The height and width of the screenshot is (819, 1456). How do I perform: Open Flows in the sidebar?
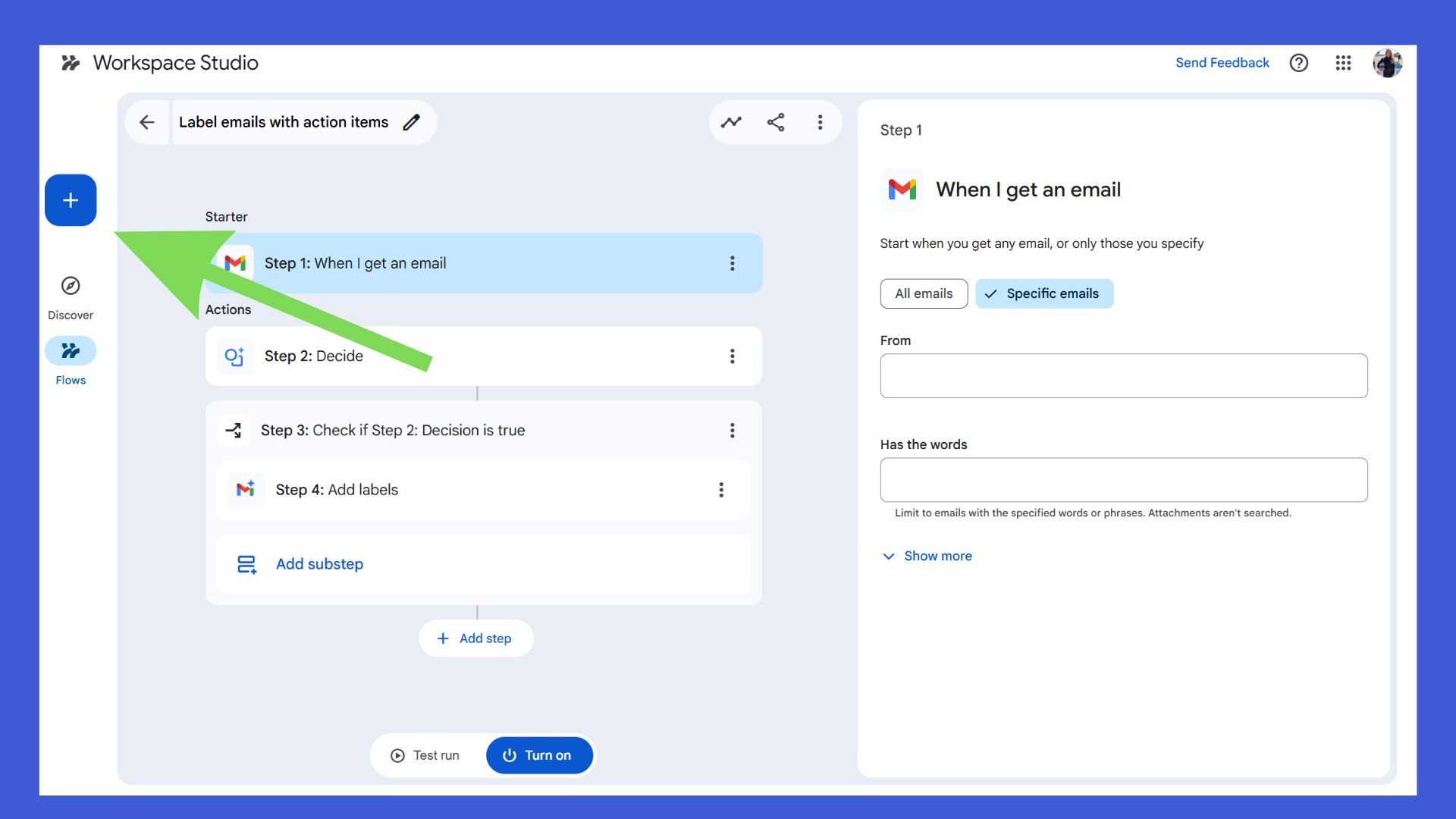(x=71, y=362)
